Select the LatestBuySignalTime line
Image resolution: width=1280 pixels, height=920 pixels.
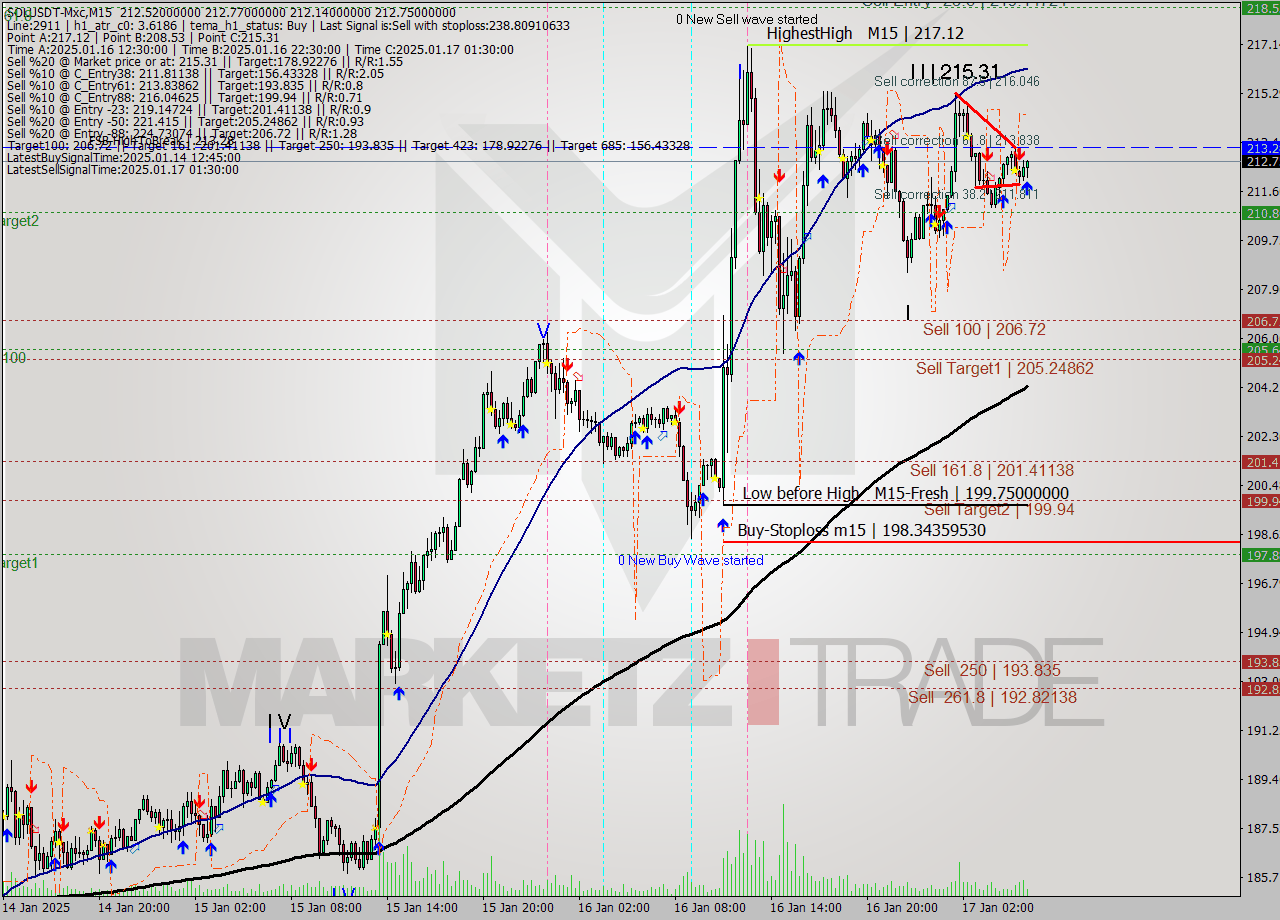point(124,157)
